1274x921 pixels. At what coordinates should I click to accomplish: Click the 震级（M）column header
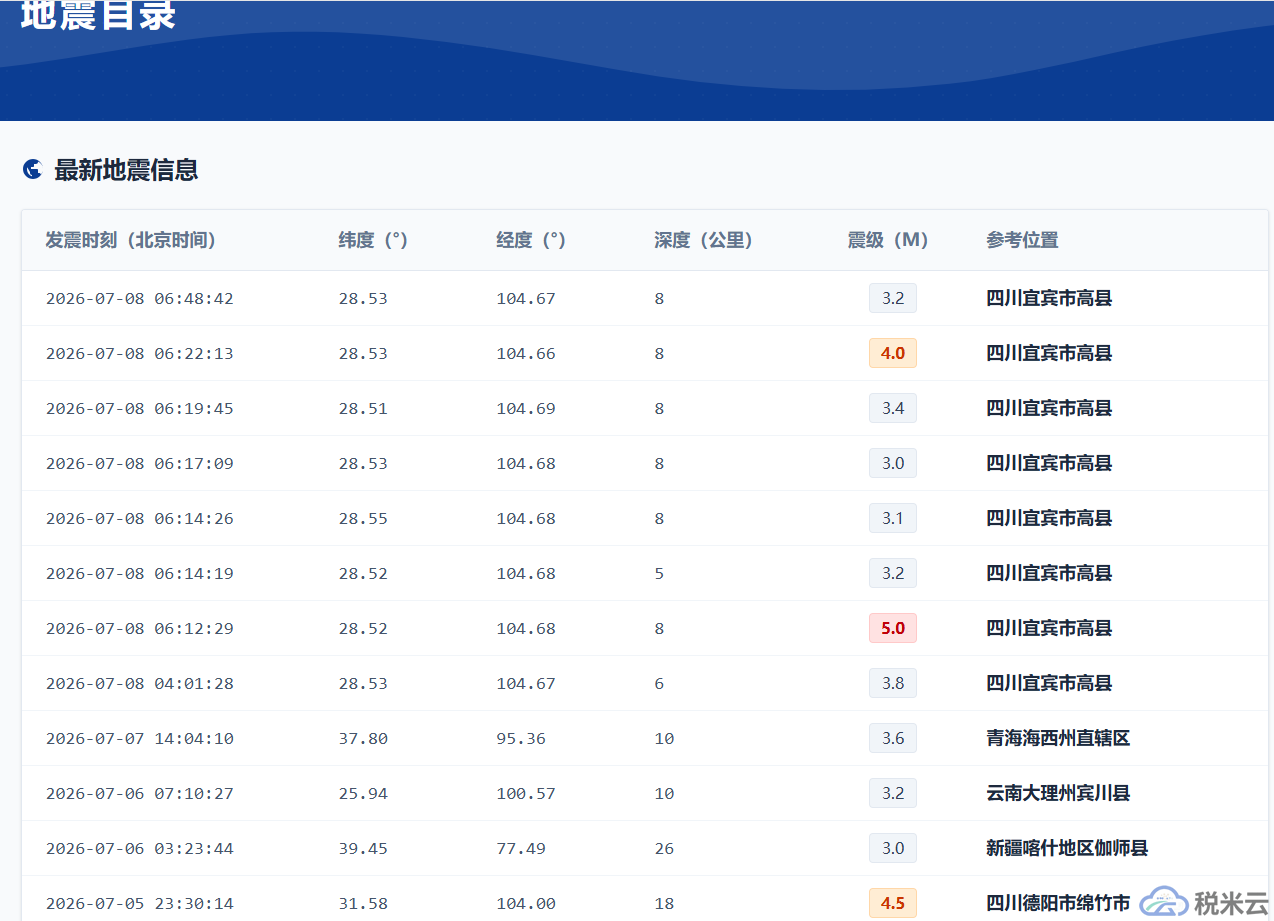888,240
